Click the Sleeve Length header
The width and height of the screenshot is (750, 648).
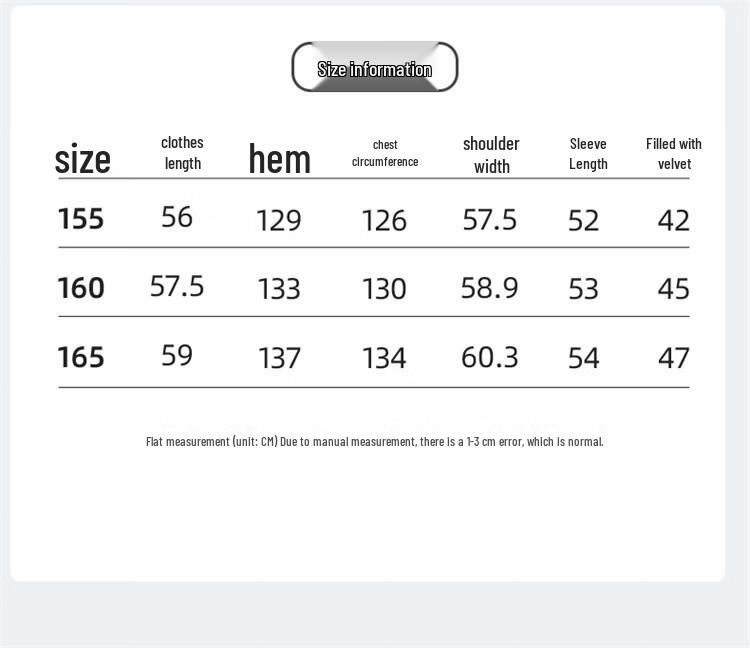pyautogui.click(x=588, y=153)
